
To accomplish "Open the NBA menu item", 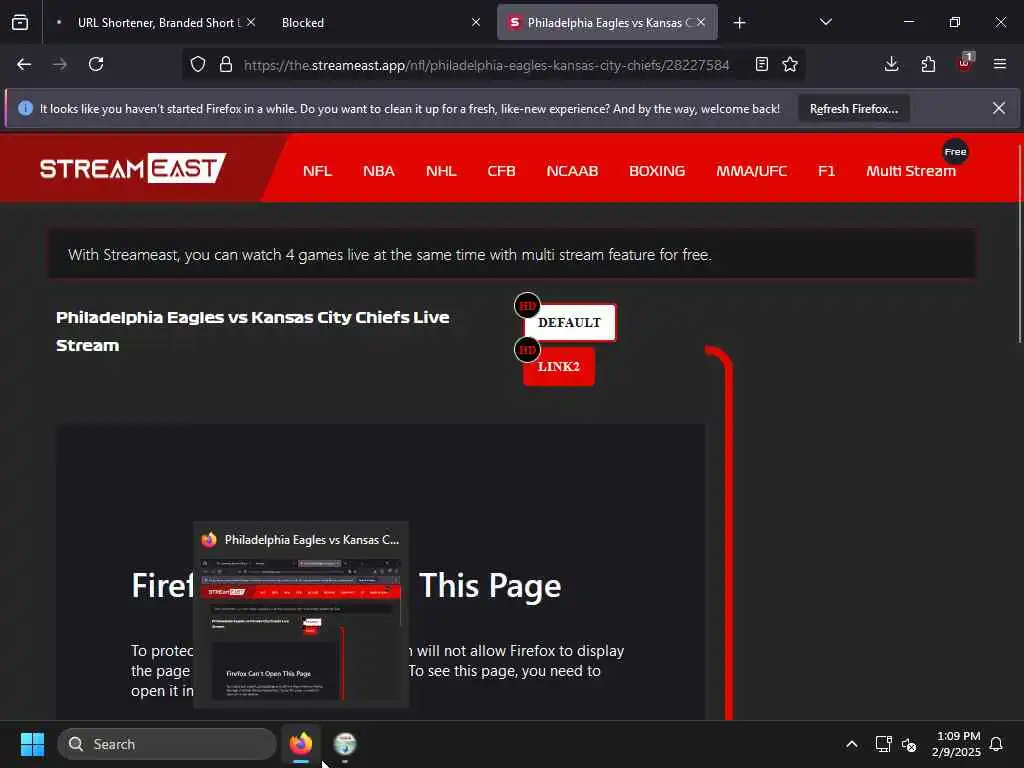I will 379,171.
